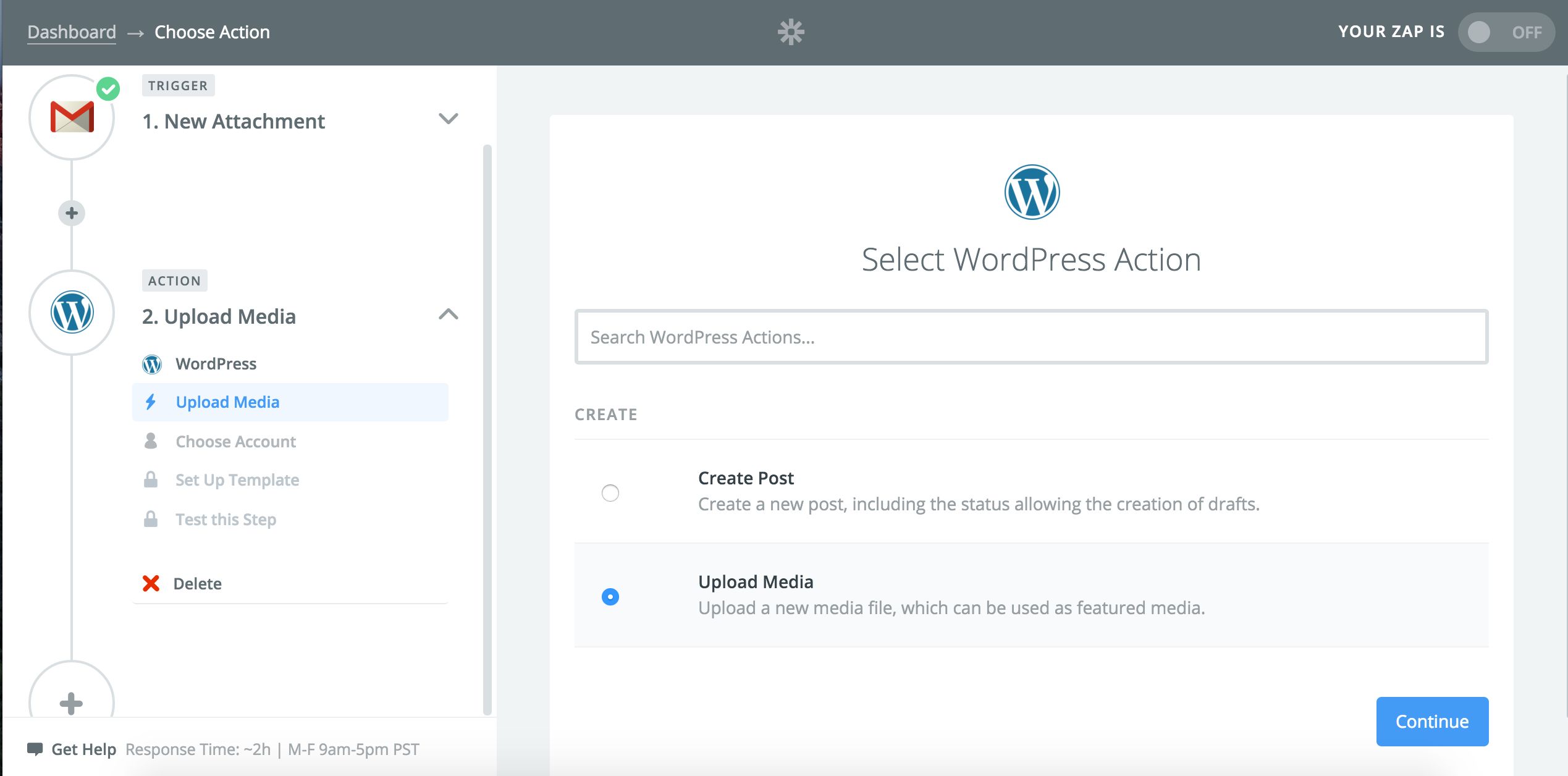Click the Choose Action breadcrumb text
1568x776 pixels.
pos(212,32)
